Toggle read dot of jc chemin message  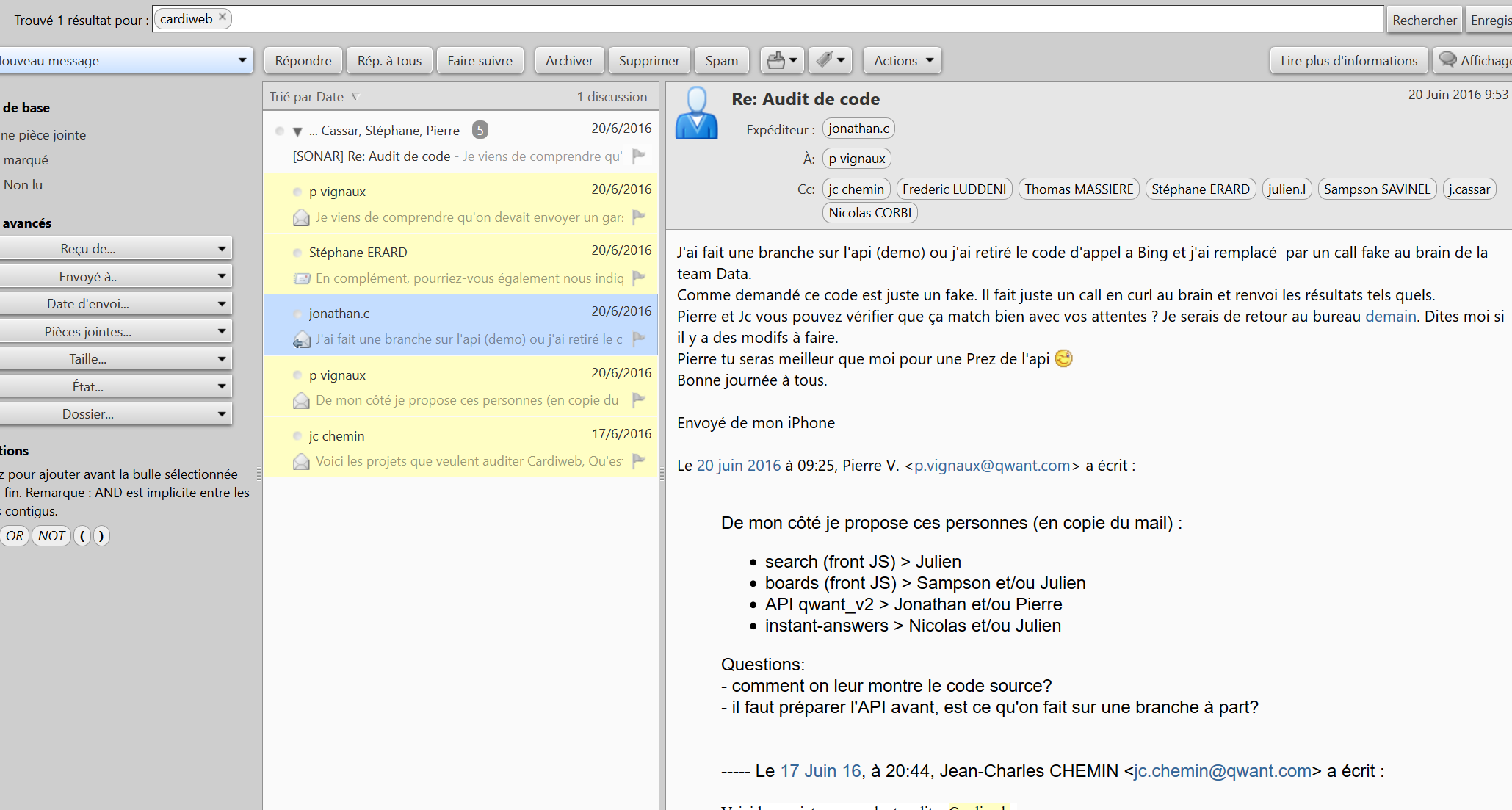297,436
